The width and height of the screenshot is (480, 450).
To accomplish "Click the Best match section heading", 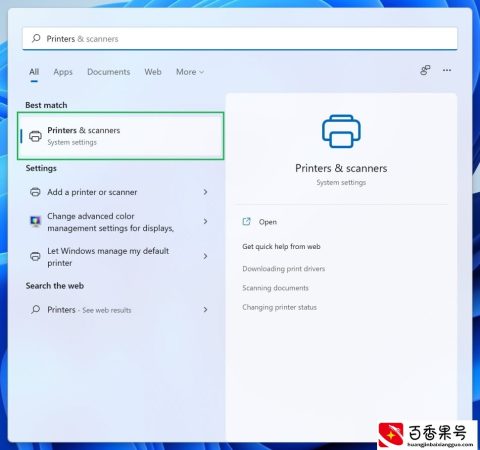I will pyautogui.click(x=46, y=105).
